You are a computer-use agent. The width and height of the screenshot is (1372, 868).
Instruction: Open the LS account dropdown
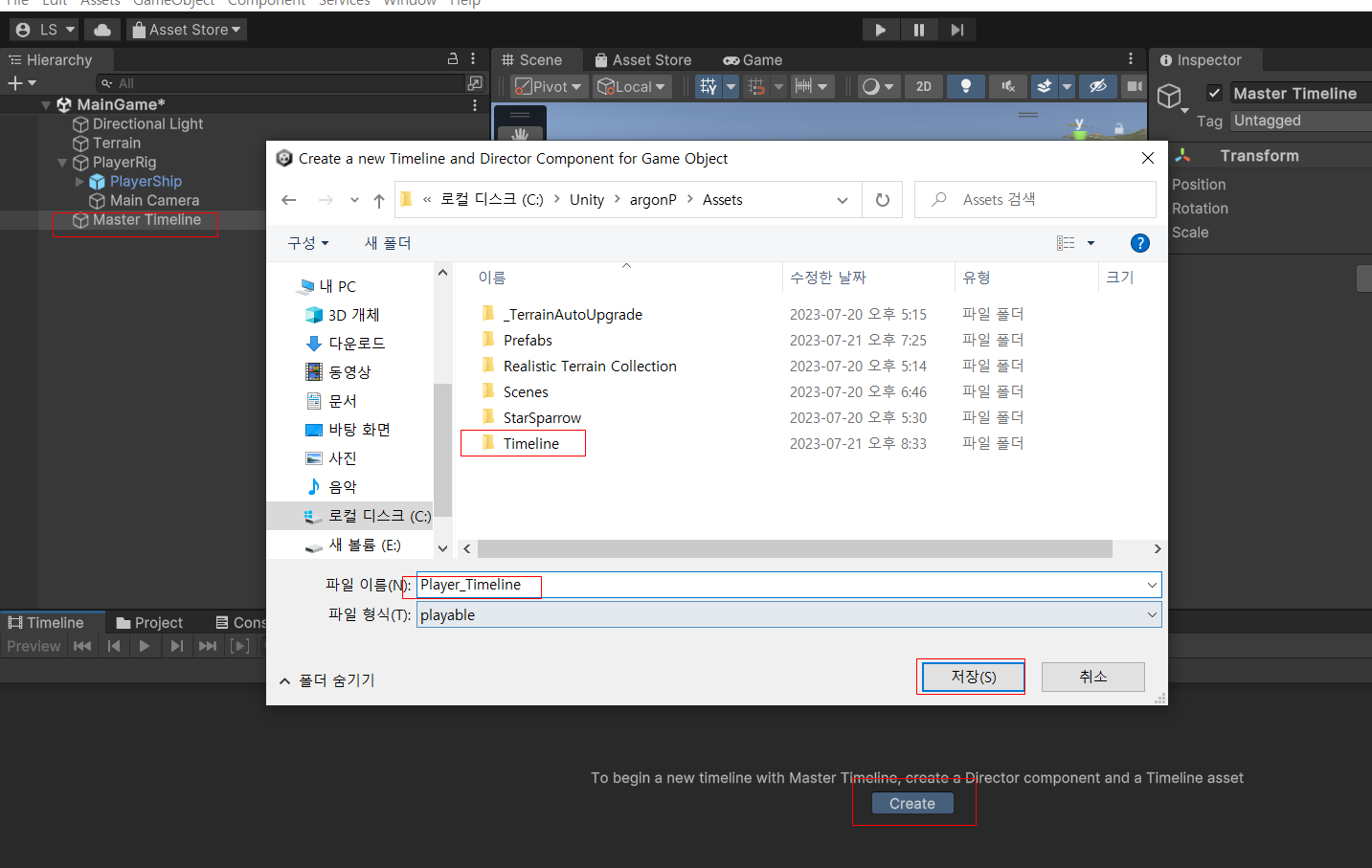(46, 30)
